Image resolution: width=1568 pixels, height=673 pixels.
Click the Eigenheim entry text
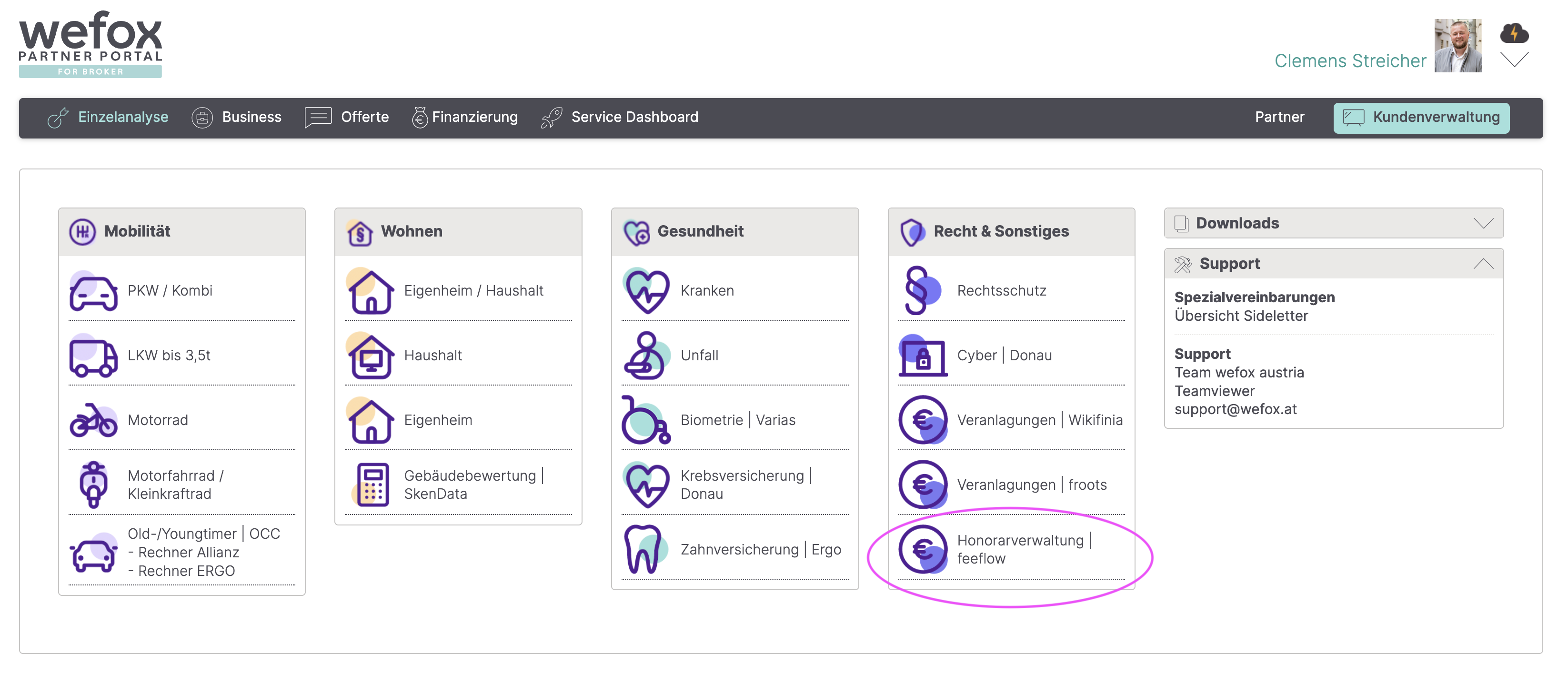pyautogui.click(x=438, y=420)
